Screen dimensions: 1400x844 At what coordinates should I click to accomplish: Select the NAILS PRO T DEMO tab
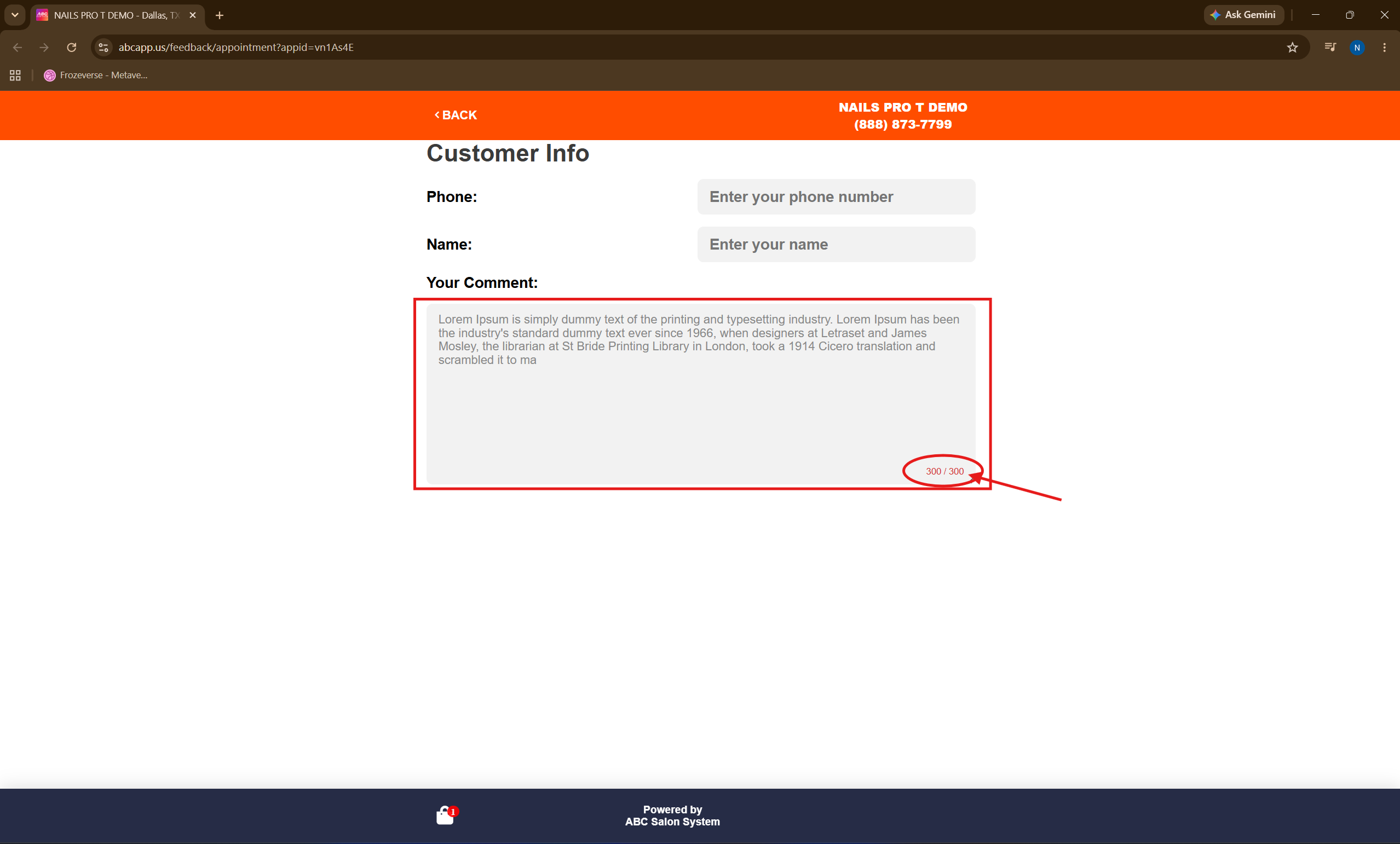(117, 15)
